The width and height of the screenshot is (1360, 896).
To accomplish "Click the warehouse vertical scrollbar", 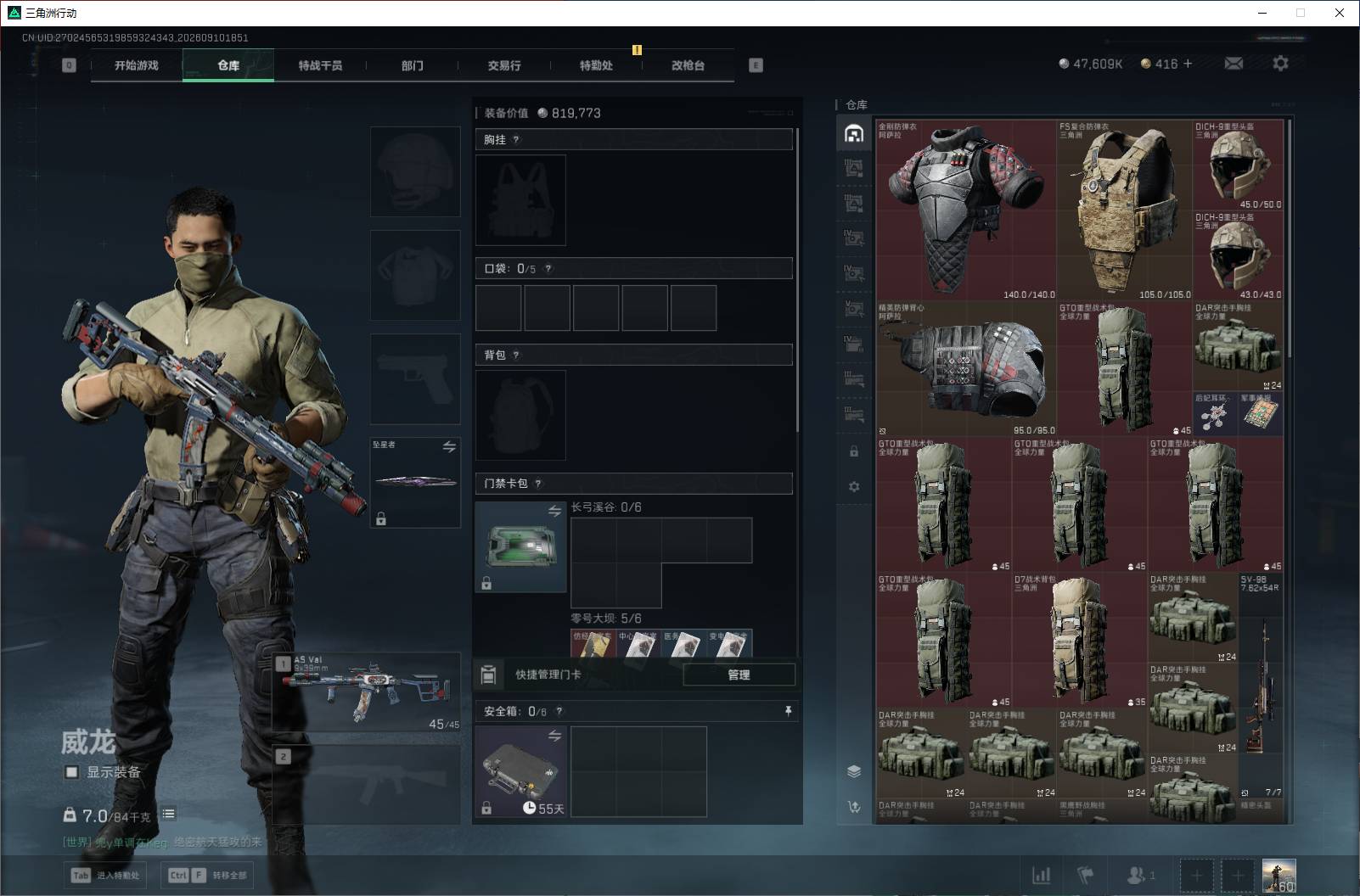I will pos(1290,238).
